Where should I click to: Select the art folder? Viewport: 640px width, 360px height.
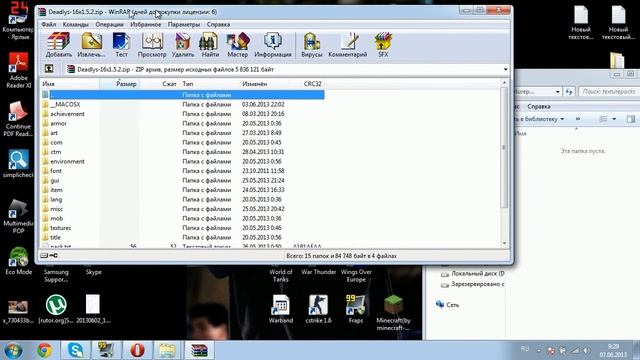pyautogui.click(x=182, y=133)
